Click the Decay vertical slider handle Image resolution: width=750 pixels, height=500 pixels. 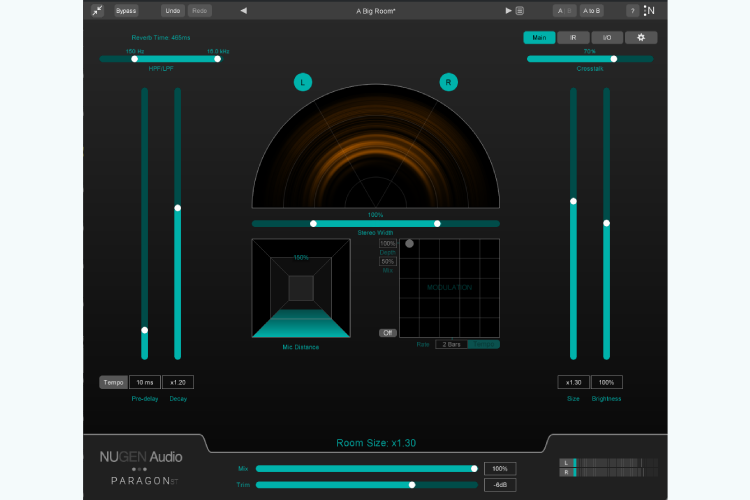pos(177,208)
